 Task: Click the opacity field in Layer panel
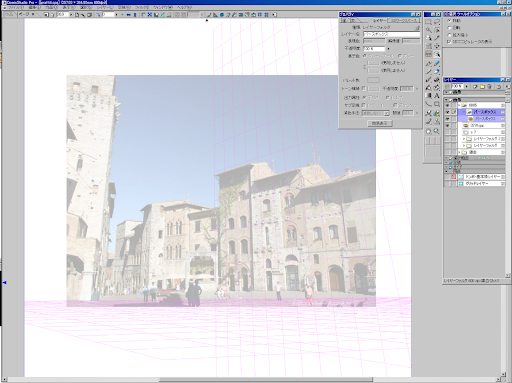(457, 87)
